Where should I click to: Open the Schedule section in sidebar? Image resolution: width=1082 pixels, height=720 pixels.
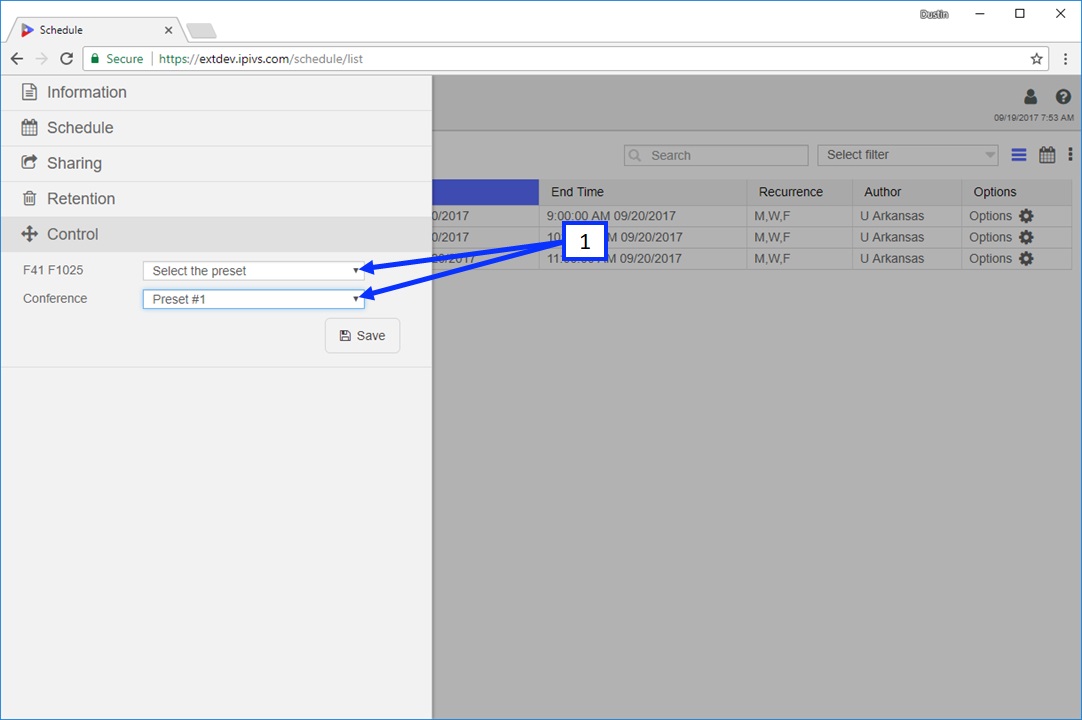216,128
